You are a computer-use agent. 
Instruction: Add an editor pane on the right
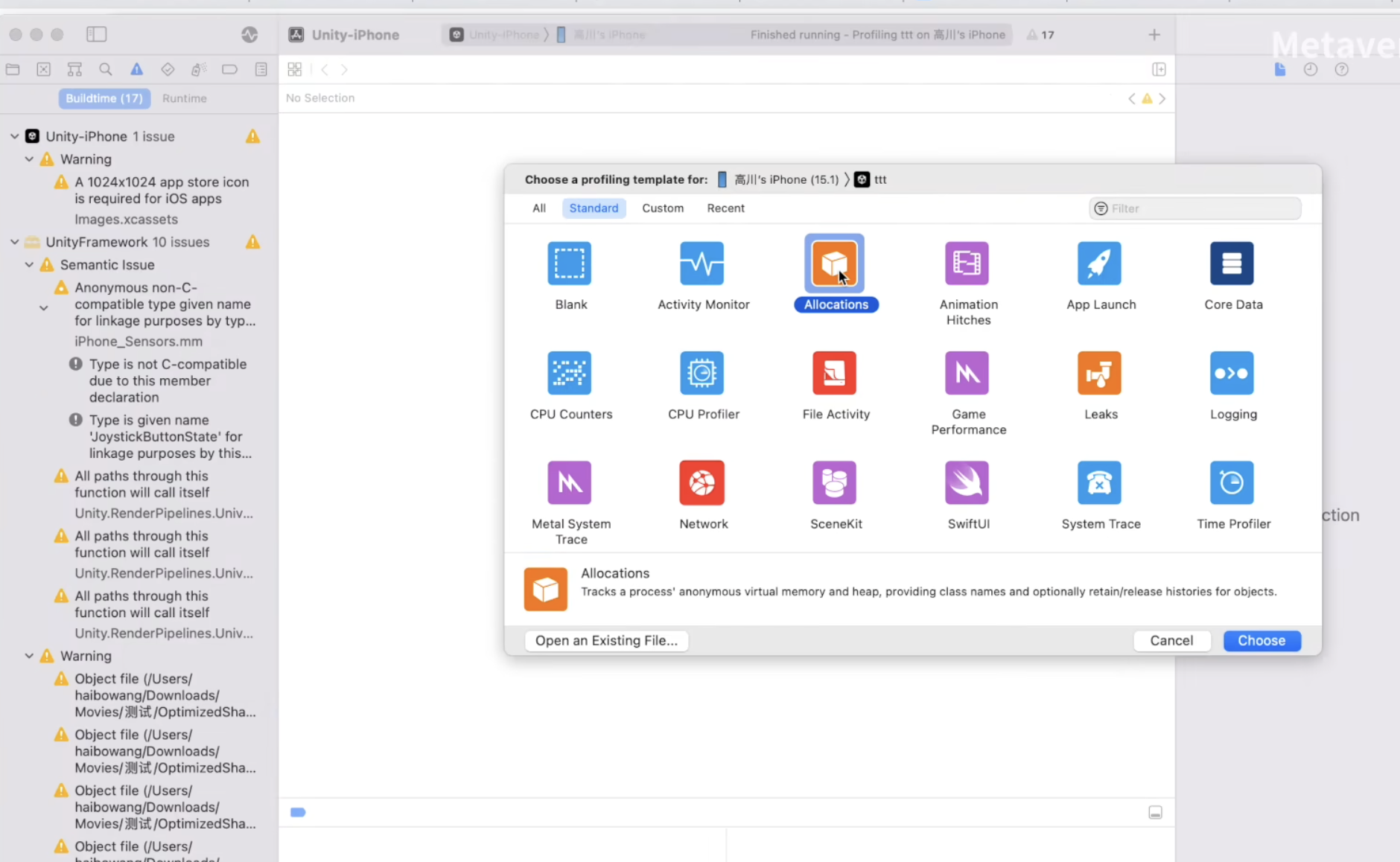coord(1159,69)
